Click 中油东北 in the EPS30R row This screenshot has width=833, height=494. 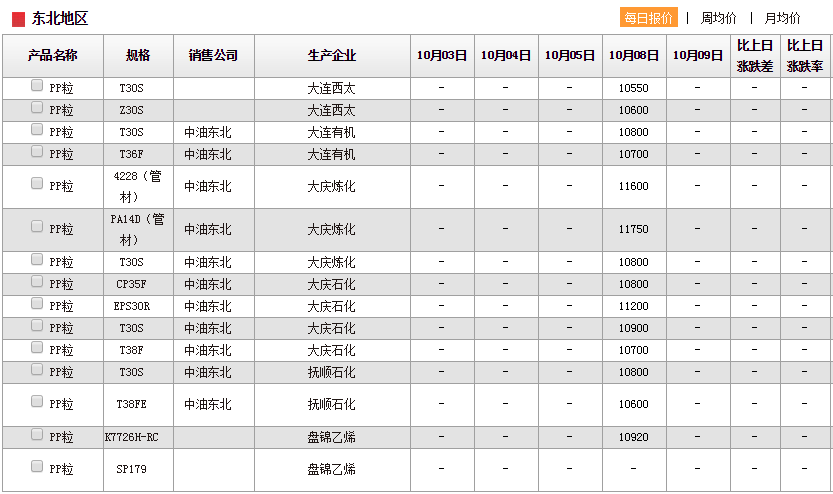click(208, 306)
